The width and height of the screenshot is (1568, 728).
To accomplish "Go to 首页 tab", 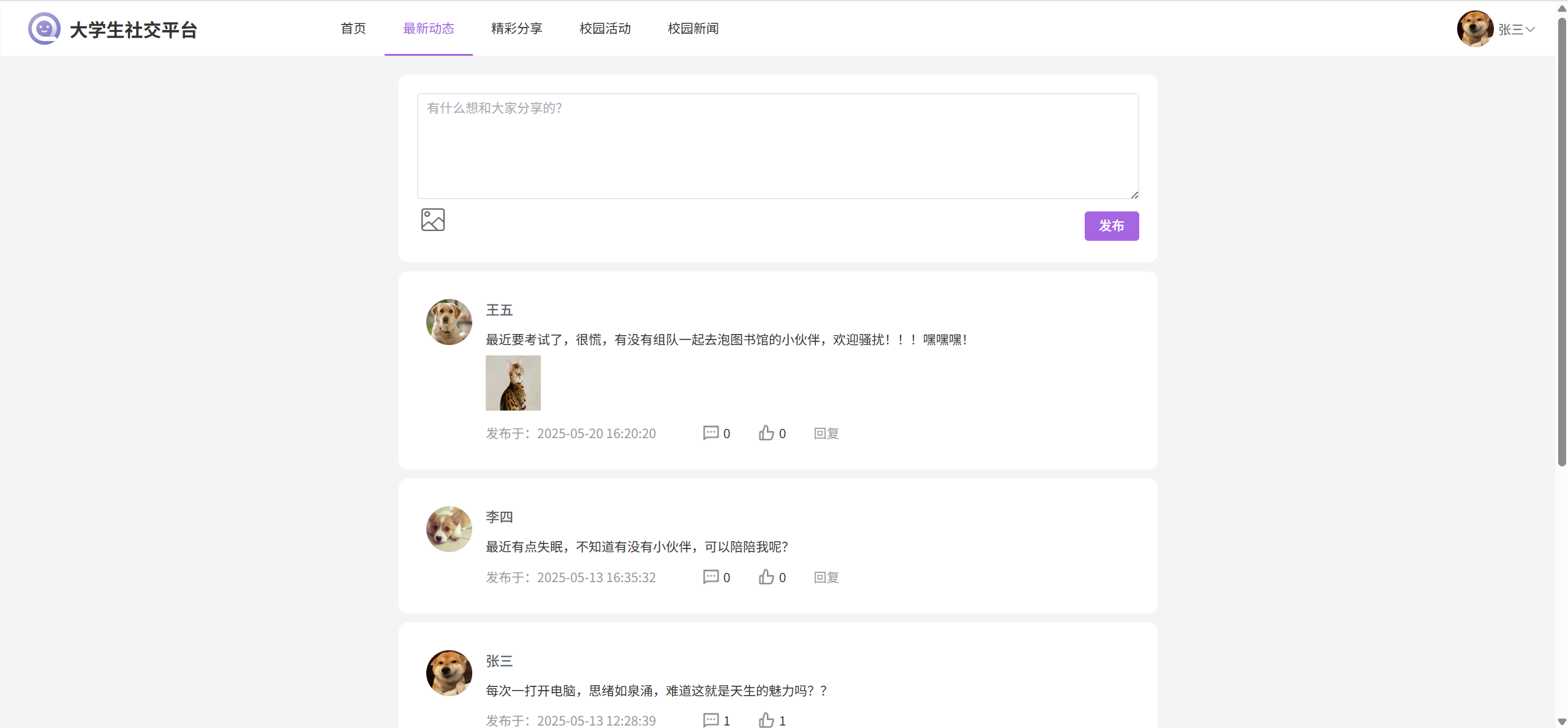I will coord(353,29).
